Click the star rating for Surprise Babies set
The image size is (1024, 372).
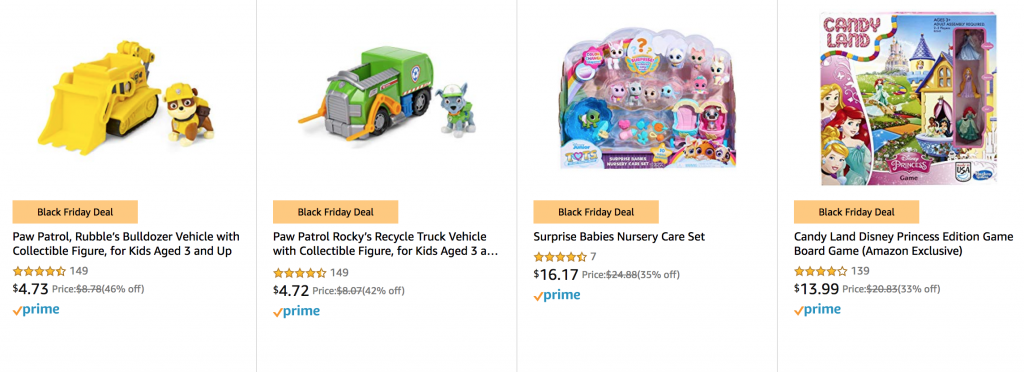(x=560, y=256)
